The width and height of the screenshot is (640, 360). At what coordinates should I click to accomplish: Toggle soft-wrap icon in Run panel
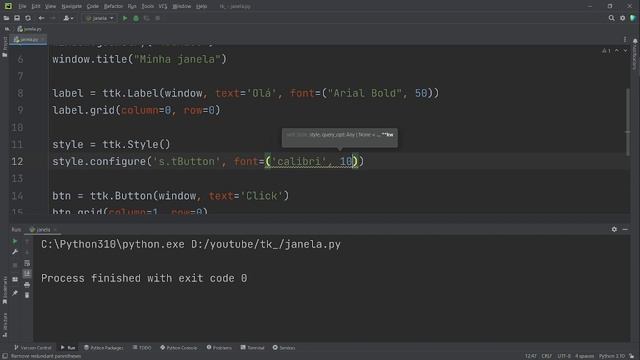(27, 263)
